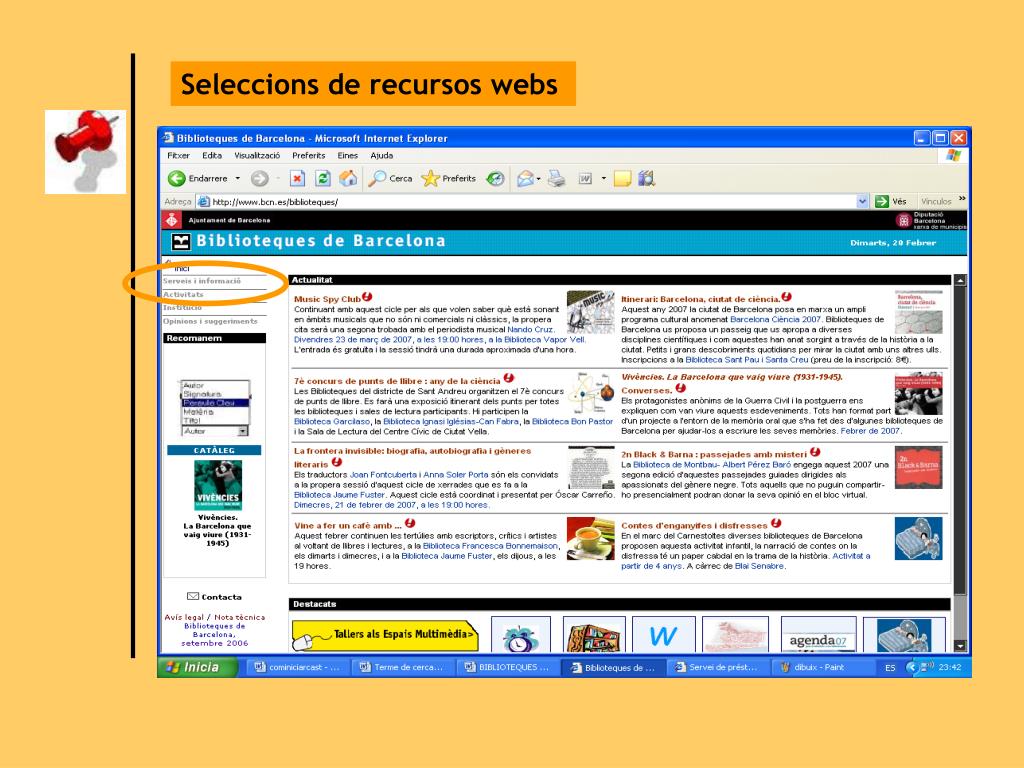1024x768 pixels.
Task: Open the Fitxer menu
Action: pyautogui.click(x=178, y=155)
